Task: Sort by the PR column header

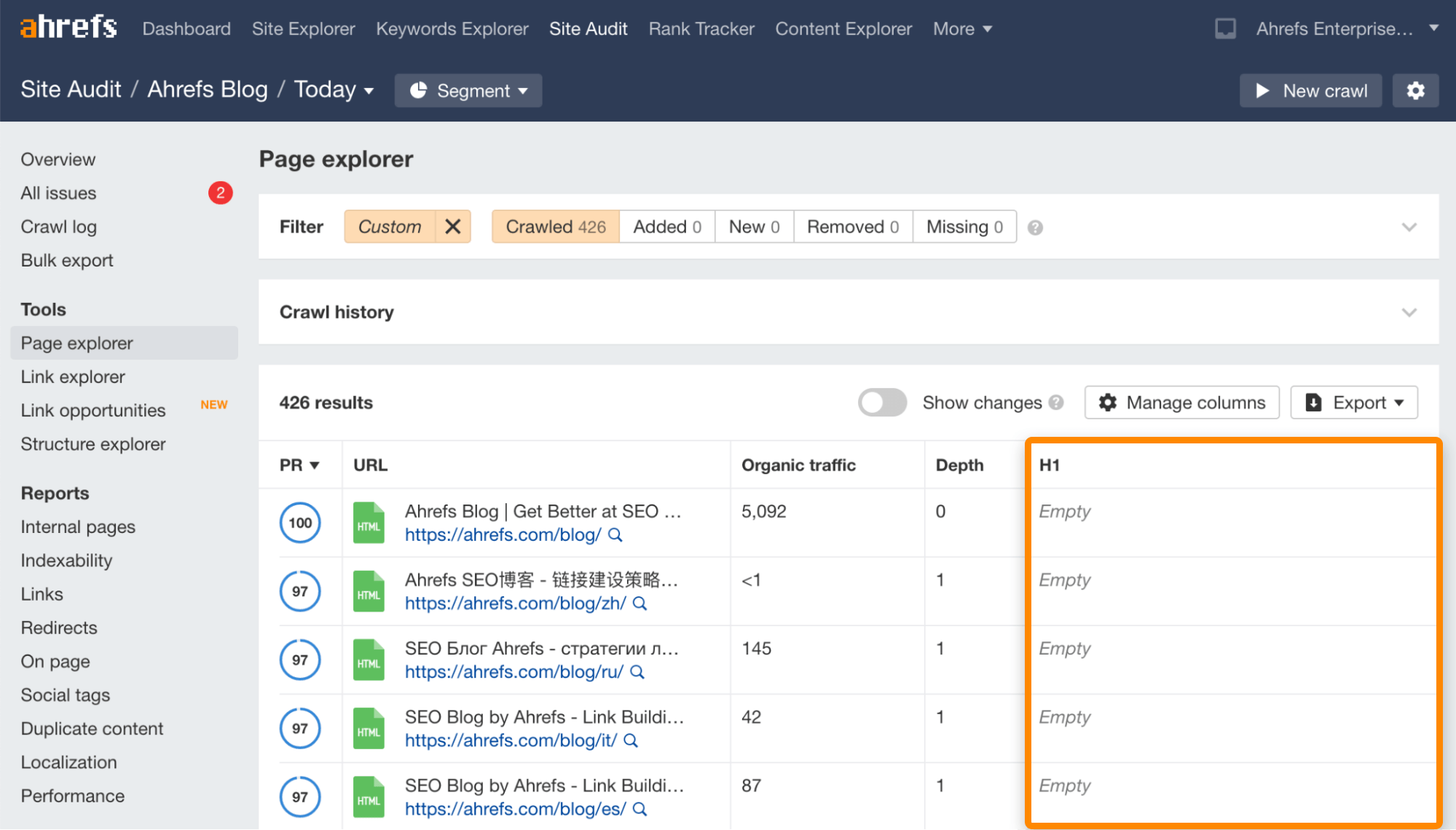Action: point(299,465)
